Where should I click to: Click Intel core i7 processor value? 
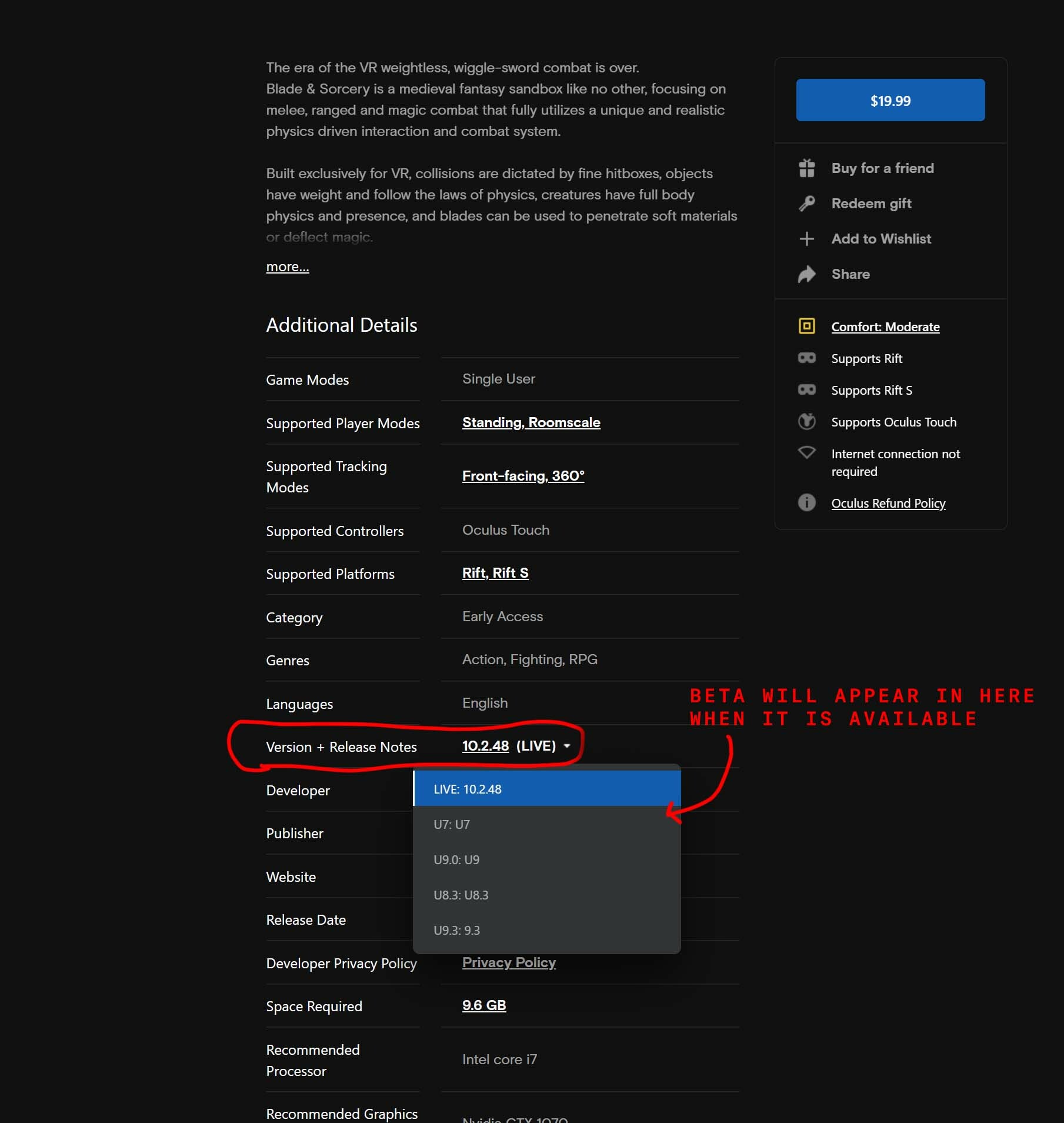499,1059
